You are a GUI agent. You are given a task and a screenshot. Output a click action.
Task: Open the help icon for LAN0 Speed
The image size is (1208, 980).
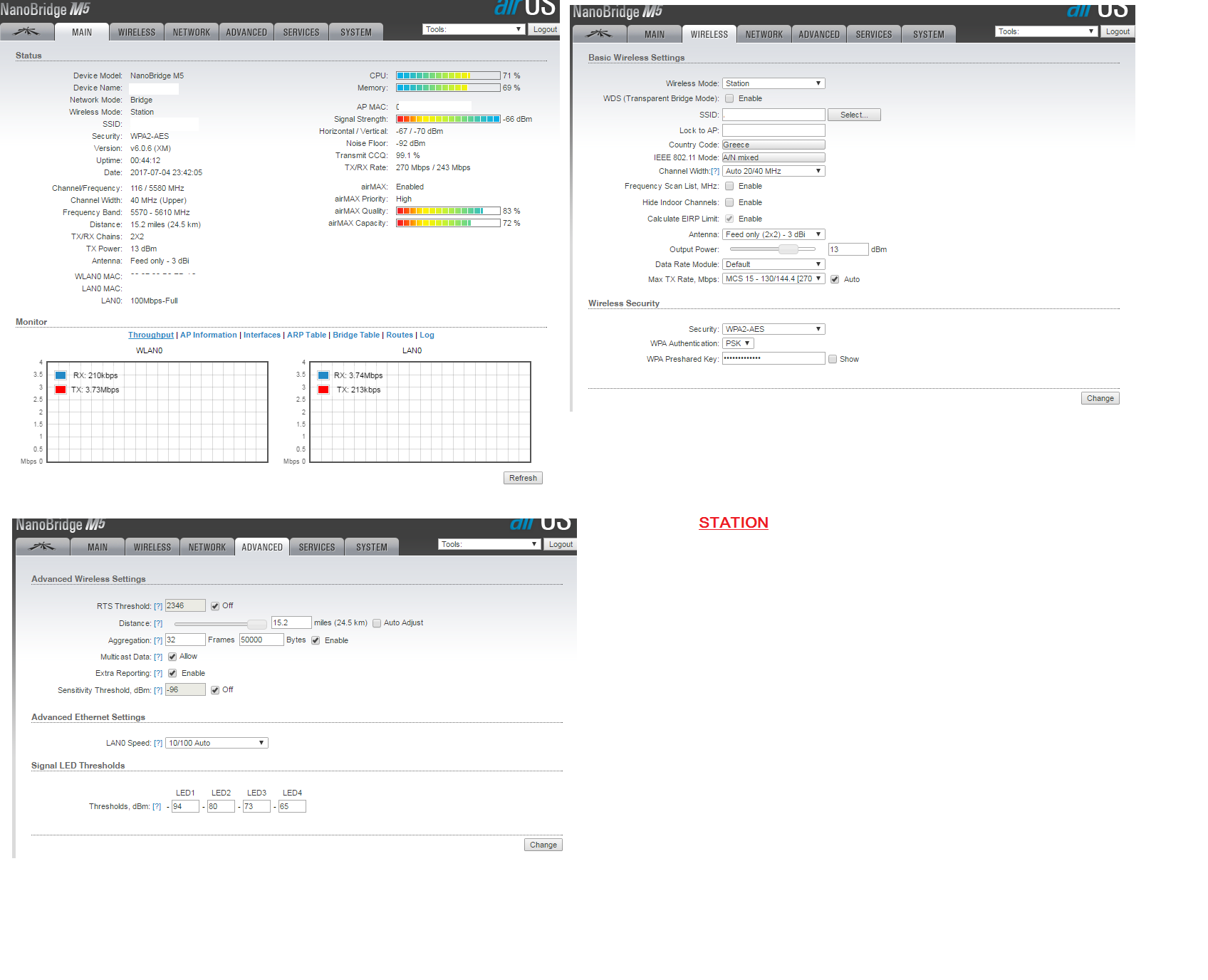158,744
